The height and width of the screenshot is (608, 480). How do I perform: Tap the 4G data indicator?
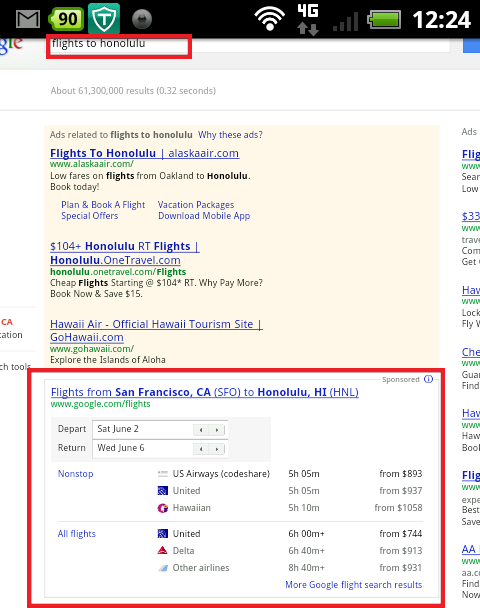(x=308, y=19)
